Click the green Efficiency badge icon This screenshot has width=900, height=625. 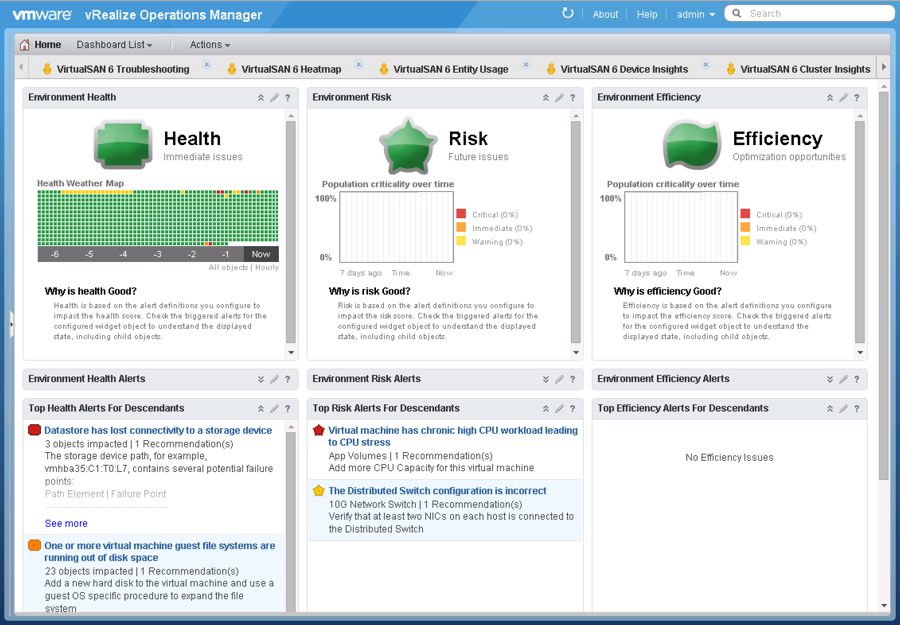tap(692, 144)
